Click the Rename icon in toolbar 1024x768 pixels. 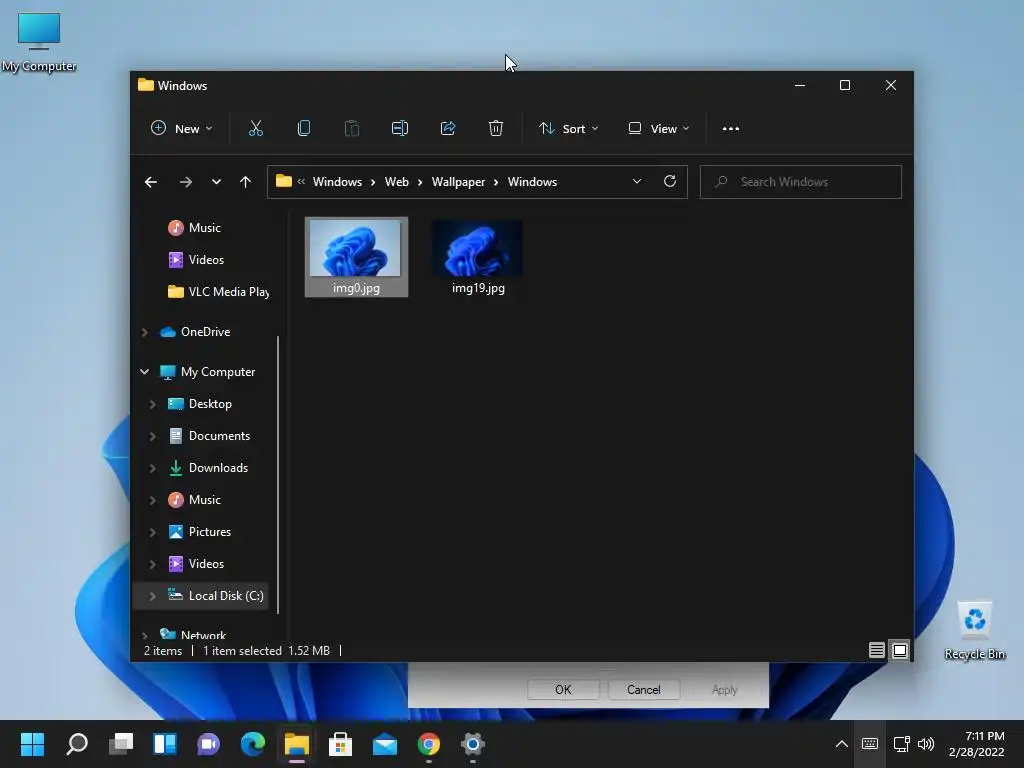(400, 128)
